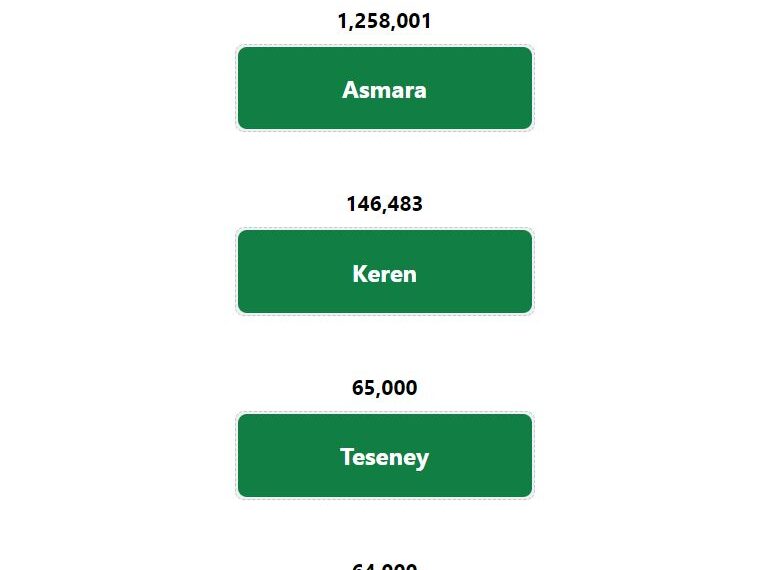Tap the word Keren inside the green card
769x570 pixels.
pos(384,274)
